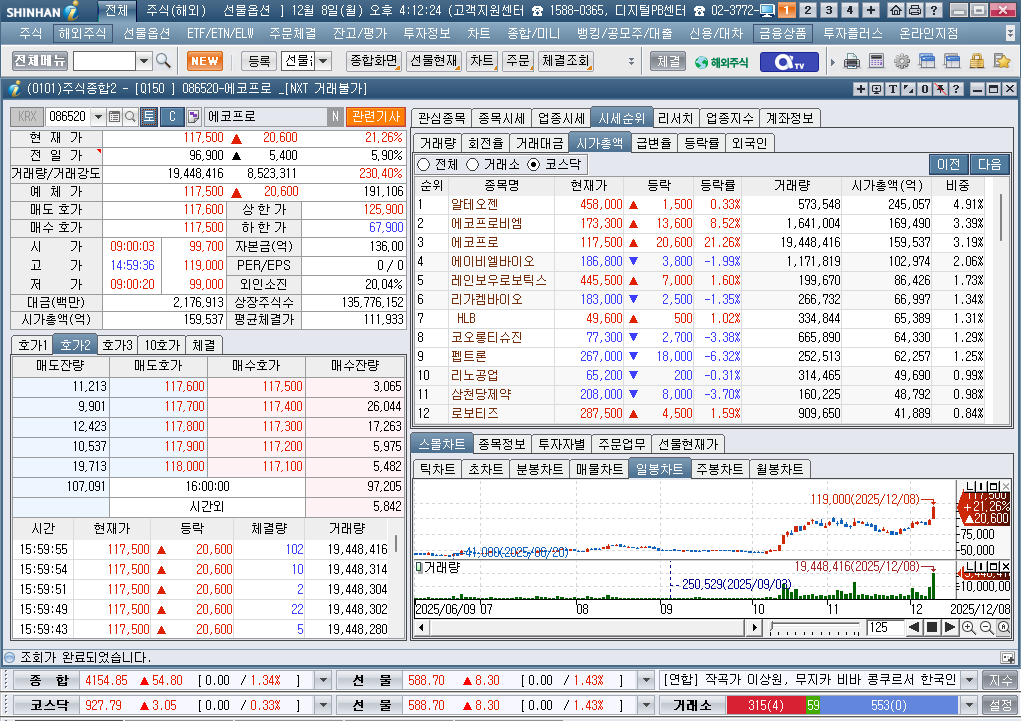The width and height of the screenshot is (1021, 721).
Task: Select the 전체 radio button
Action: click(425, 165)
